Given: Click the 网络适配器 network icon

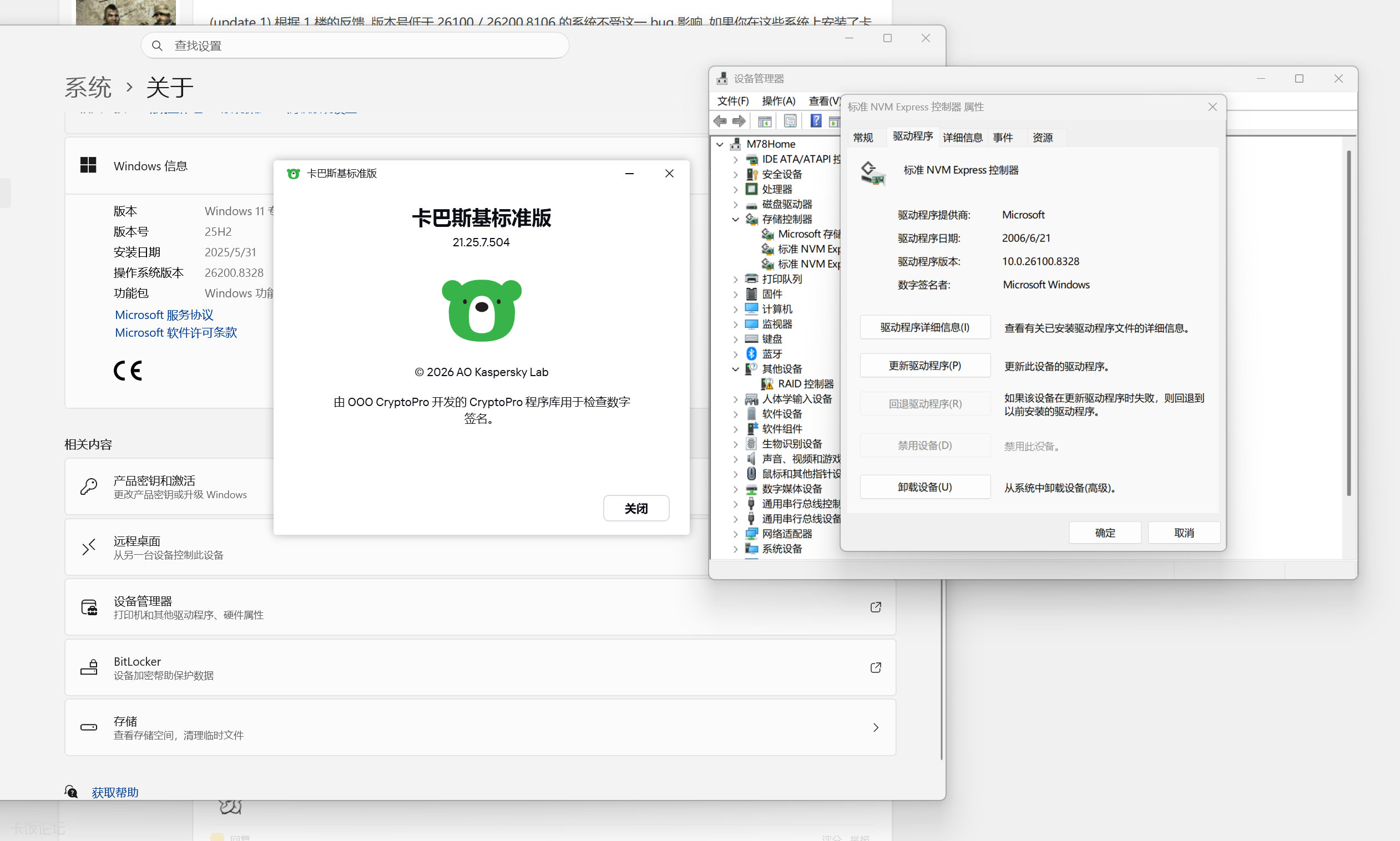Looking at the screenshot, I should (x=751, y=534).
